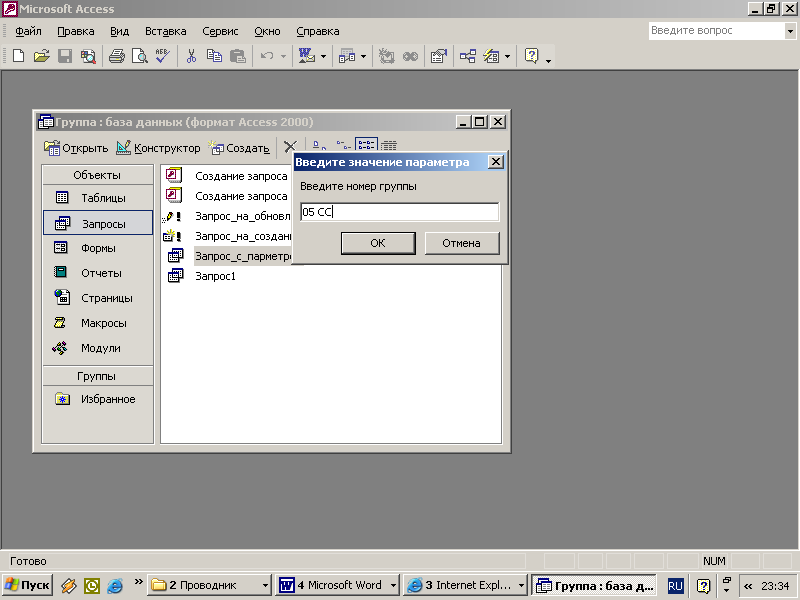
Task: Confirm the parameter with OK button
Action: click(378, 243)
